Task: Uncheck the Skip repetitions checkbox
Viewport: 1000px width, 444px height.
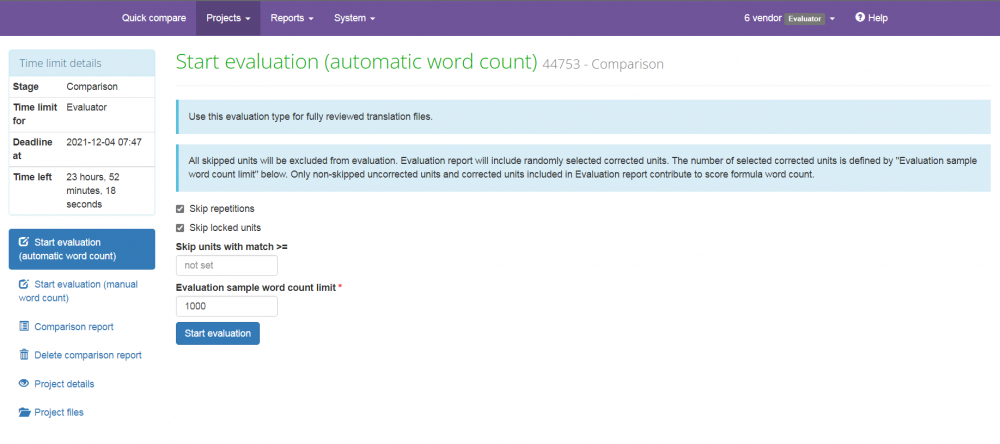Action: (x=180, y=209)
